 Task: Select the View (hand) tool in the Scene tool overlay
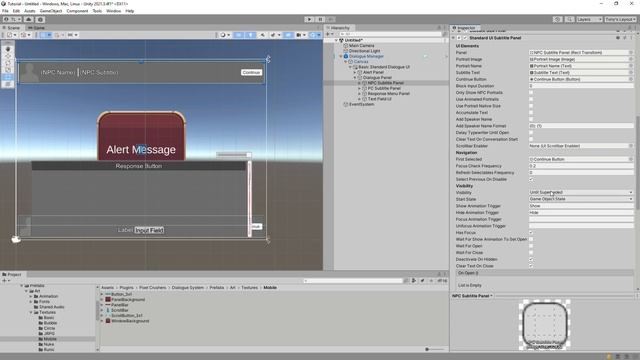8,49
